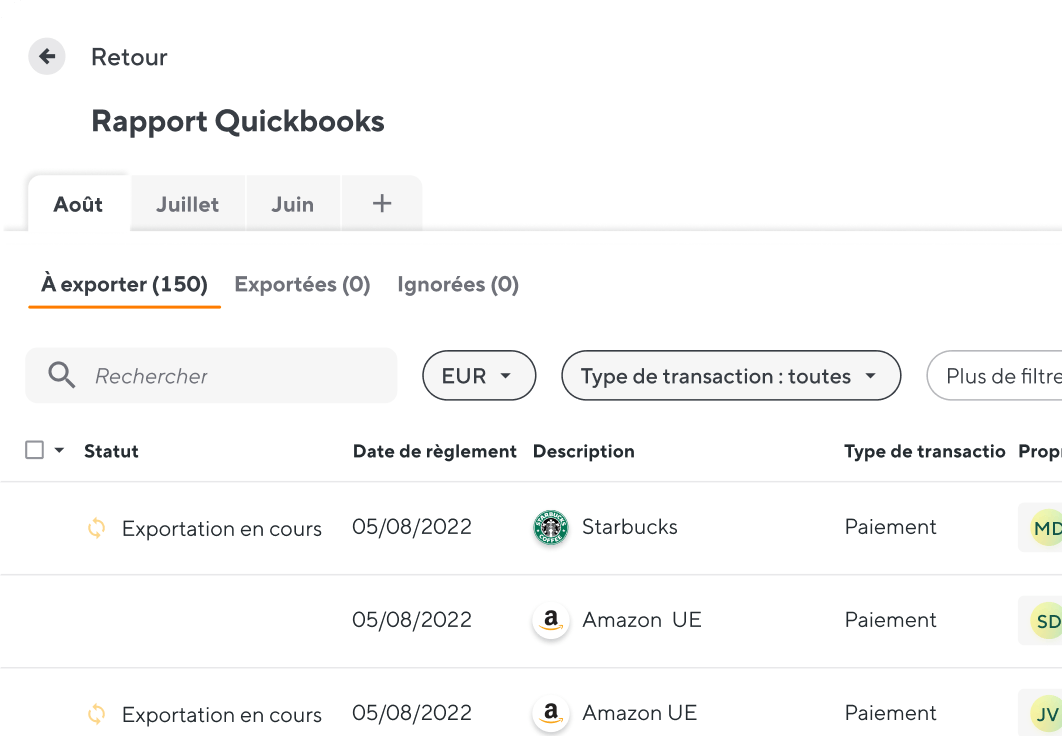1062x736 pixels.
Task: Click export-in-progress icon in JV's Amazon row
Action: pos(97,714)
